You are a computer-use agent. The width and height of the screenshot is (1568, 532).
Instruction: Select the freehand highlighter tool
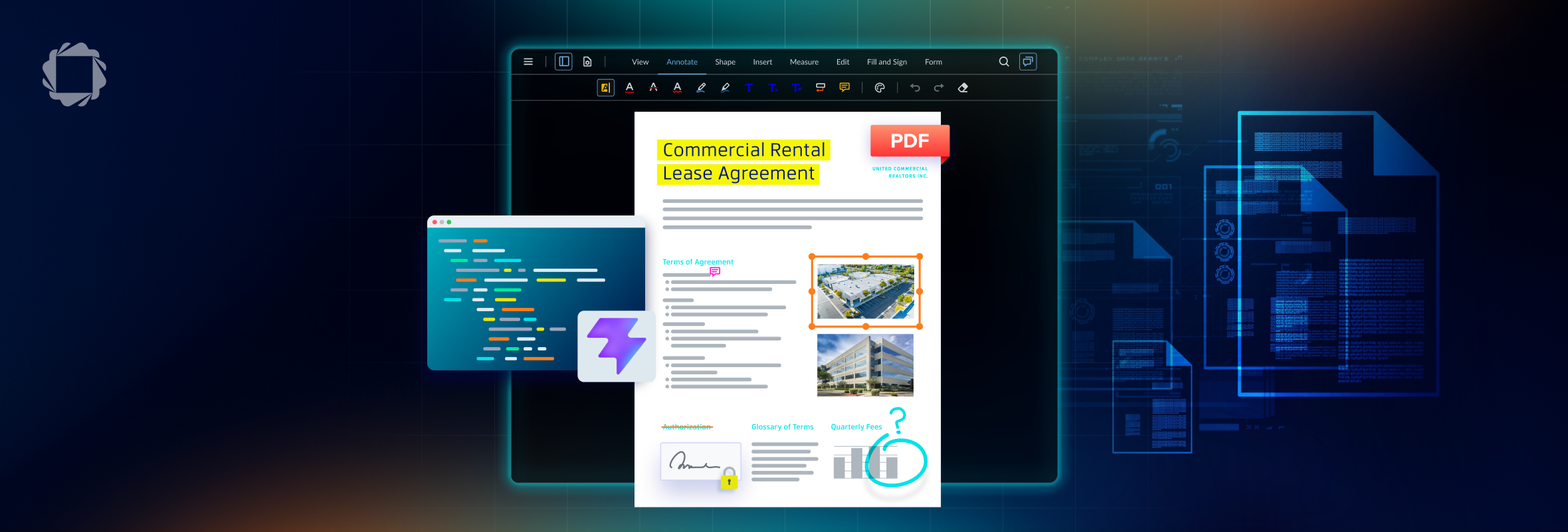(x=725, y=88)
